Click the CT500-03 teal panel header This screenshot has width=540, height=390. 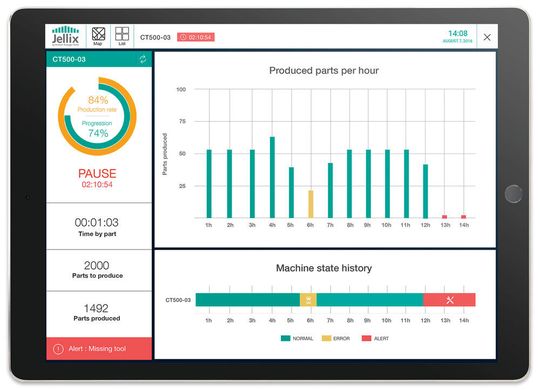click(99, 59)
